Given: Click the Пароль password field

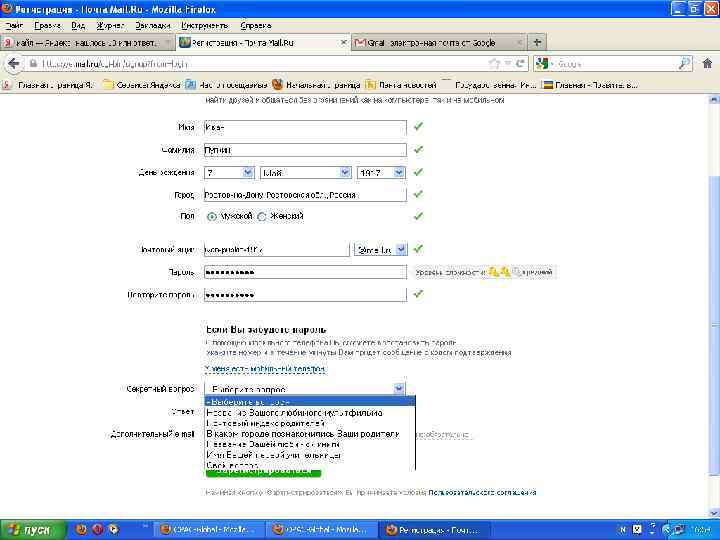Looking at the screenshot, I should (305, 272).
